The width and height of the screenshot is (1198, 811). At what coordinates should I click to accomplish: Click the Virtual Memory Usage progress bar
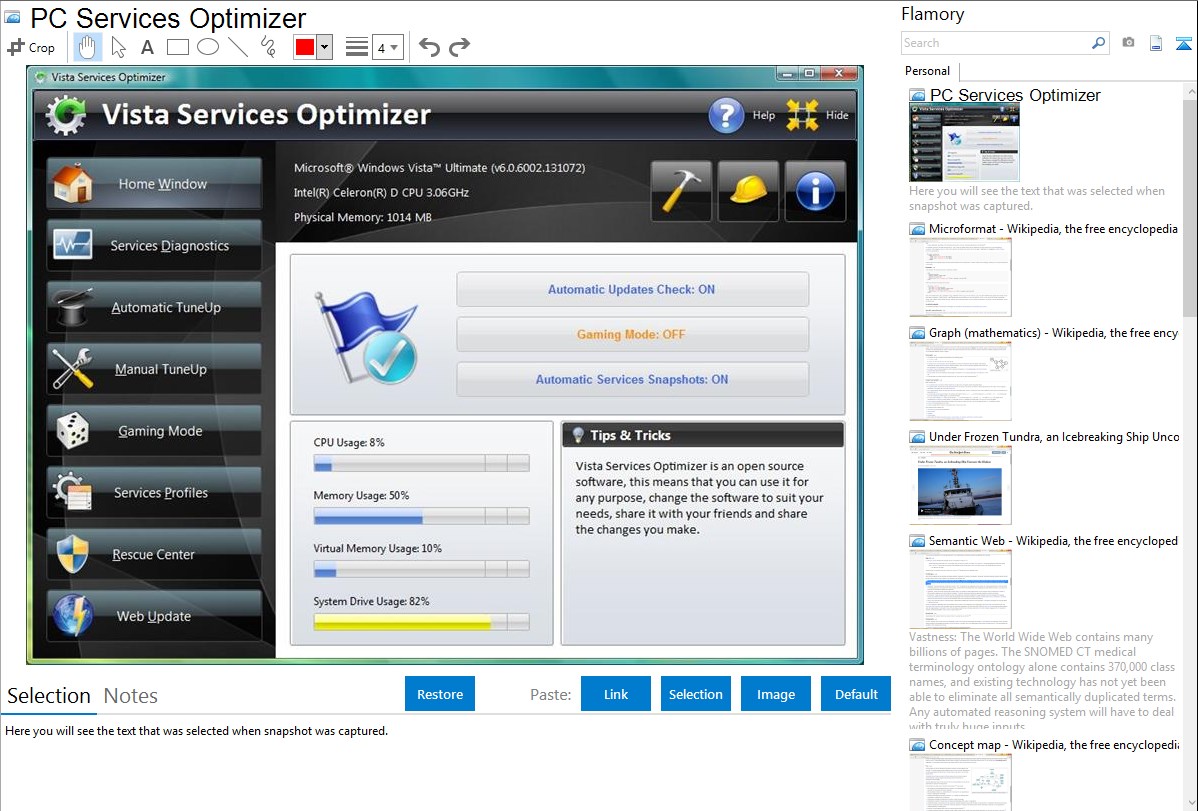pyautogui.click(x=421, y=569)
